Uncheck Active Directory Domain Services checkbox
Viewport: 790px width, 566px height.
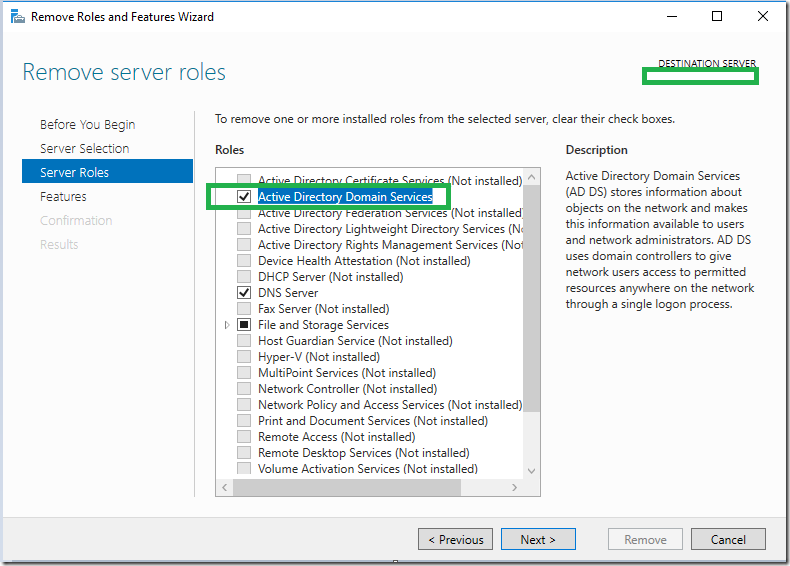pyautogui.click(x=244, y=197)
